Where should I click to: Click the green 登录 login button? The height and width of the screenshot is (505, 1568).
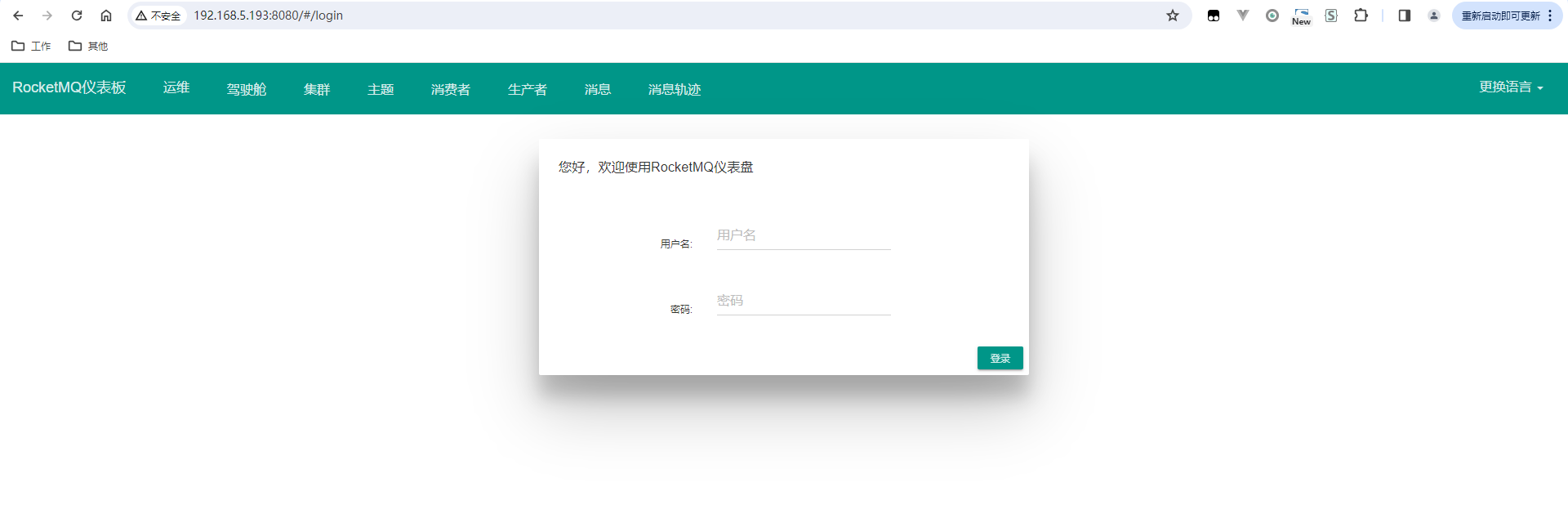click(x=1000, y=358)
